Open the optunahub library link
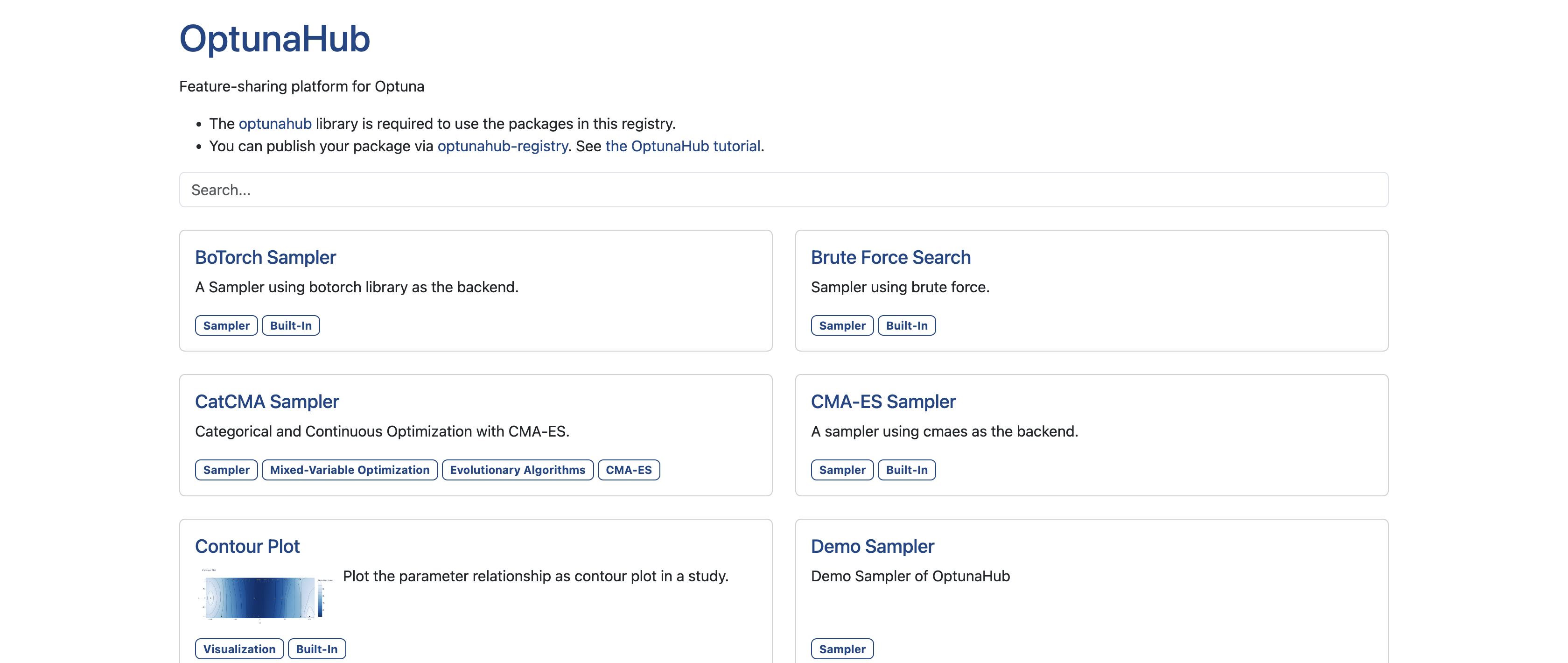 tap(275, 124)
